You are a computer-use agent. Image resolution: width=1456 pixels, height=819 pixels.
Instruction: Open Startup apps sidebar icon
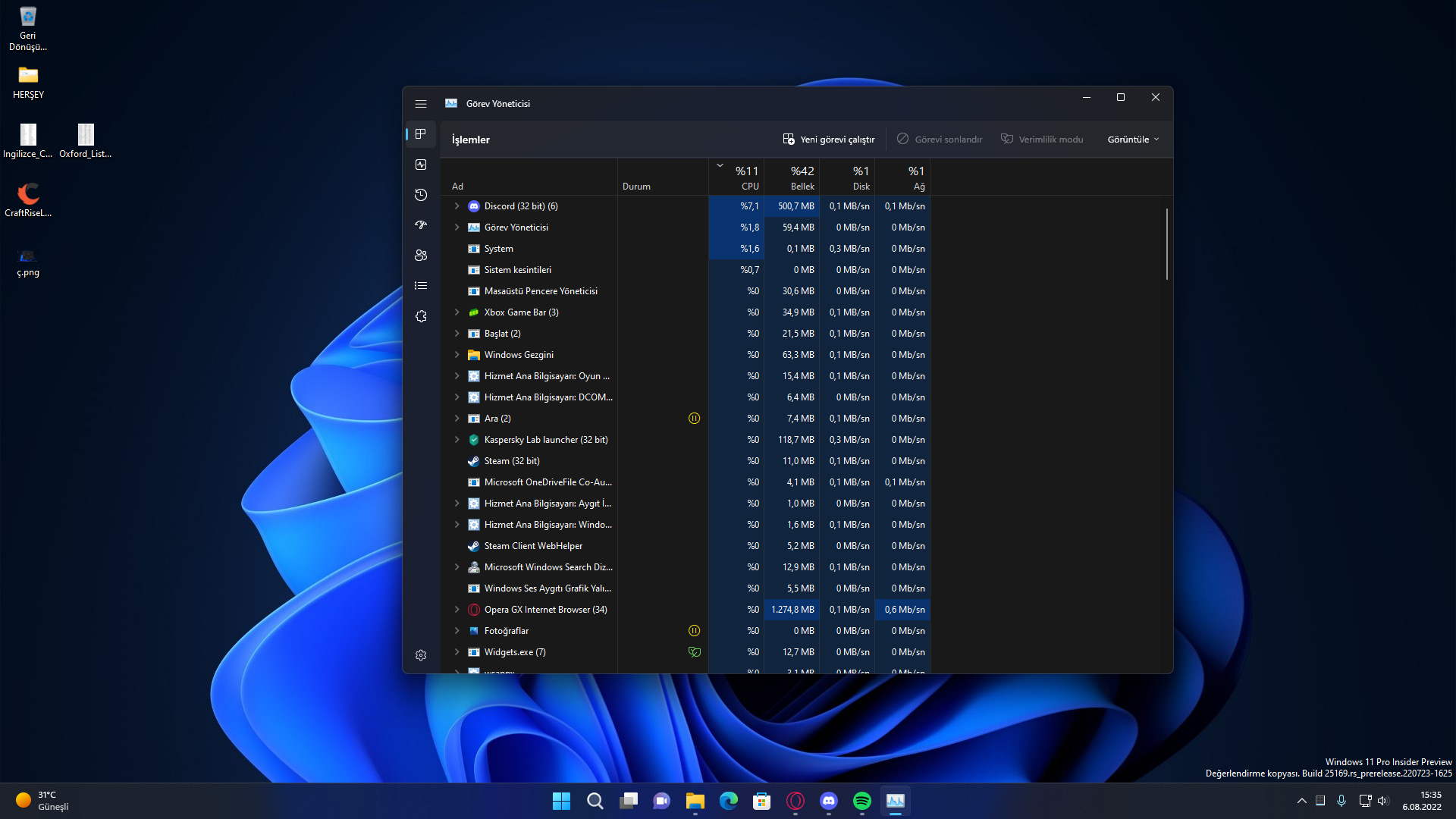coord(421,225)
